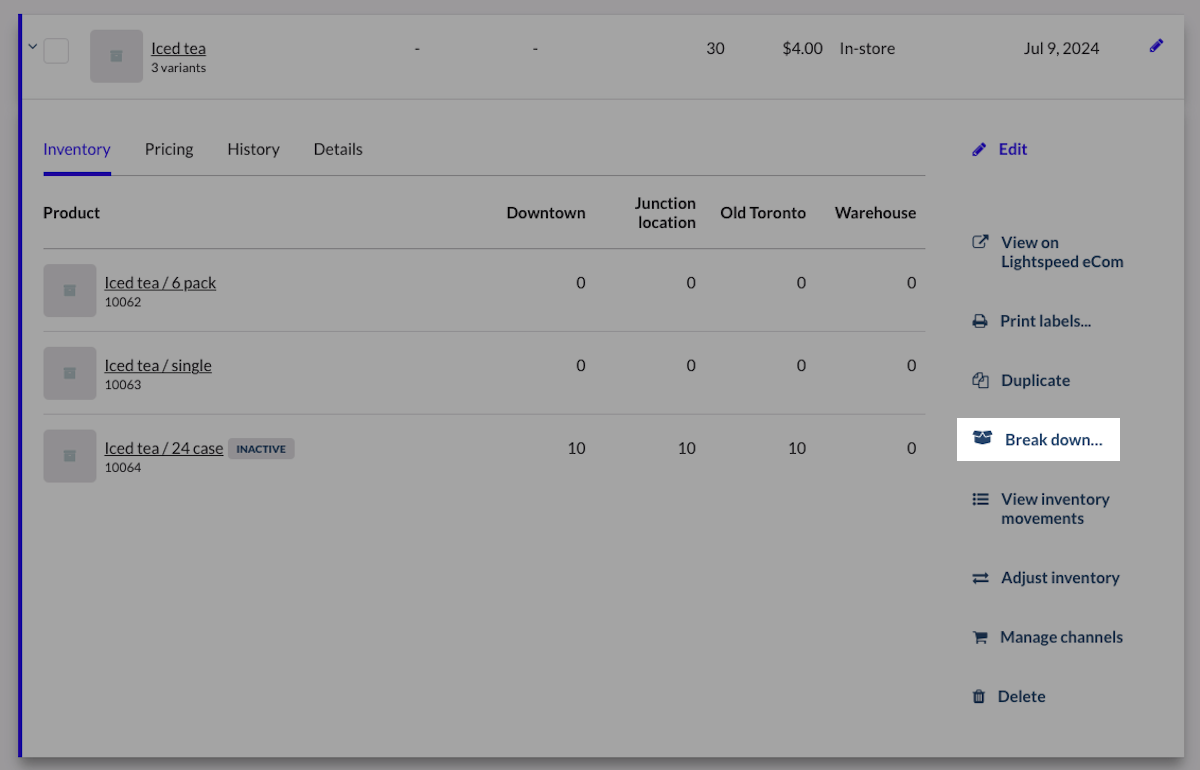Screen dimensions: 1200x770
Task: Open the Iced tea / single variant
Action: click(x=158, y=366)
